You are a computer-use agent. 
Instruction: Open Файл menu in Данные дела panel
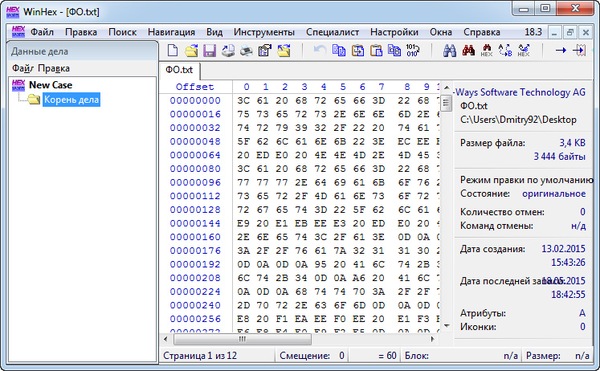click(x=23, y=68)
